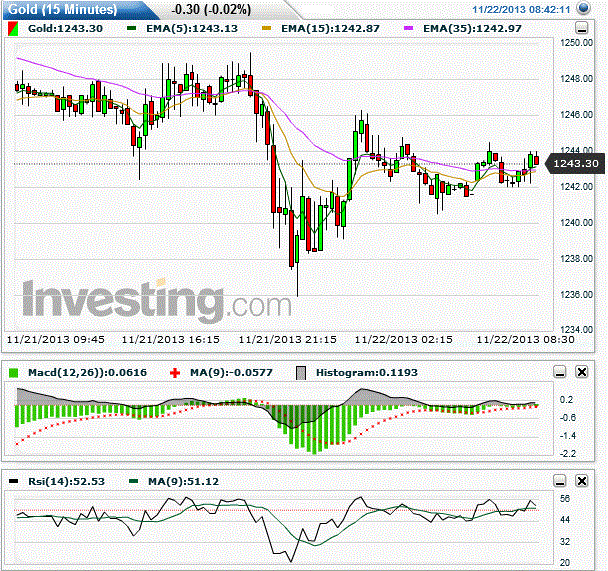The height and width of the screenshot is (571, 608).
Task: Click the green MA(9) RSI legend marker
Action: click(x=133, y=481)
